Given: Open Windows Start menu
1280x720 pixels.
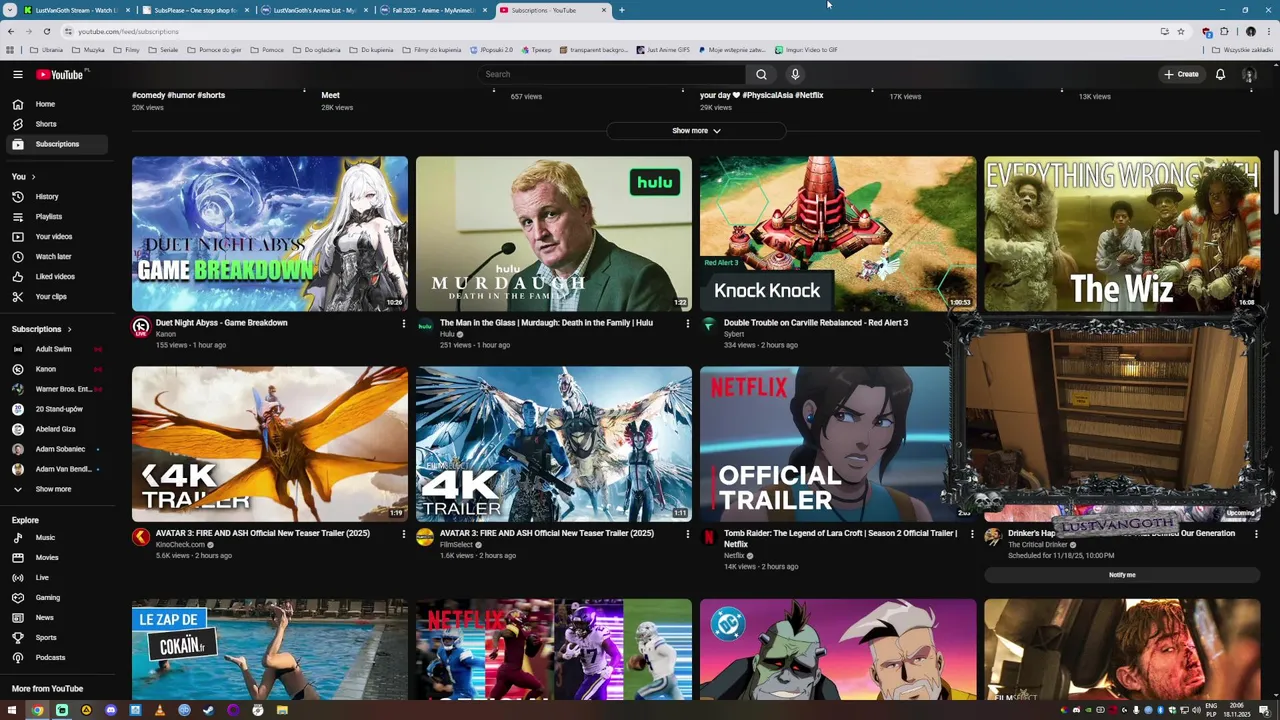Looking at the screenshot, I should [x=12, y=710].
